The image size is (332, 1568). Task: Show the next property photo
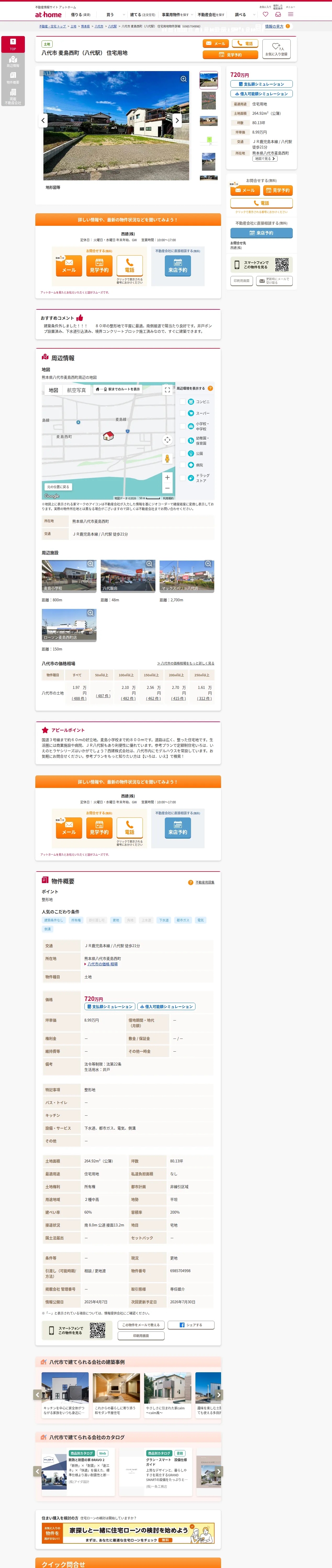tap(177, 120)
